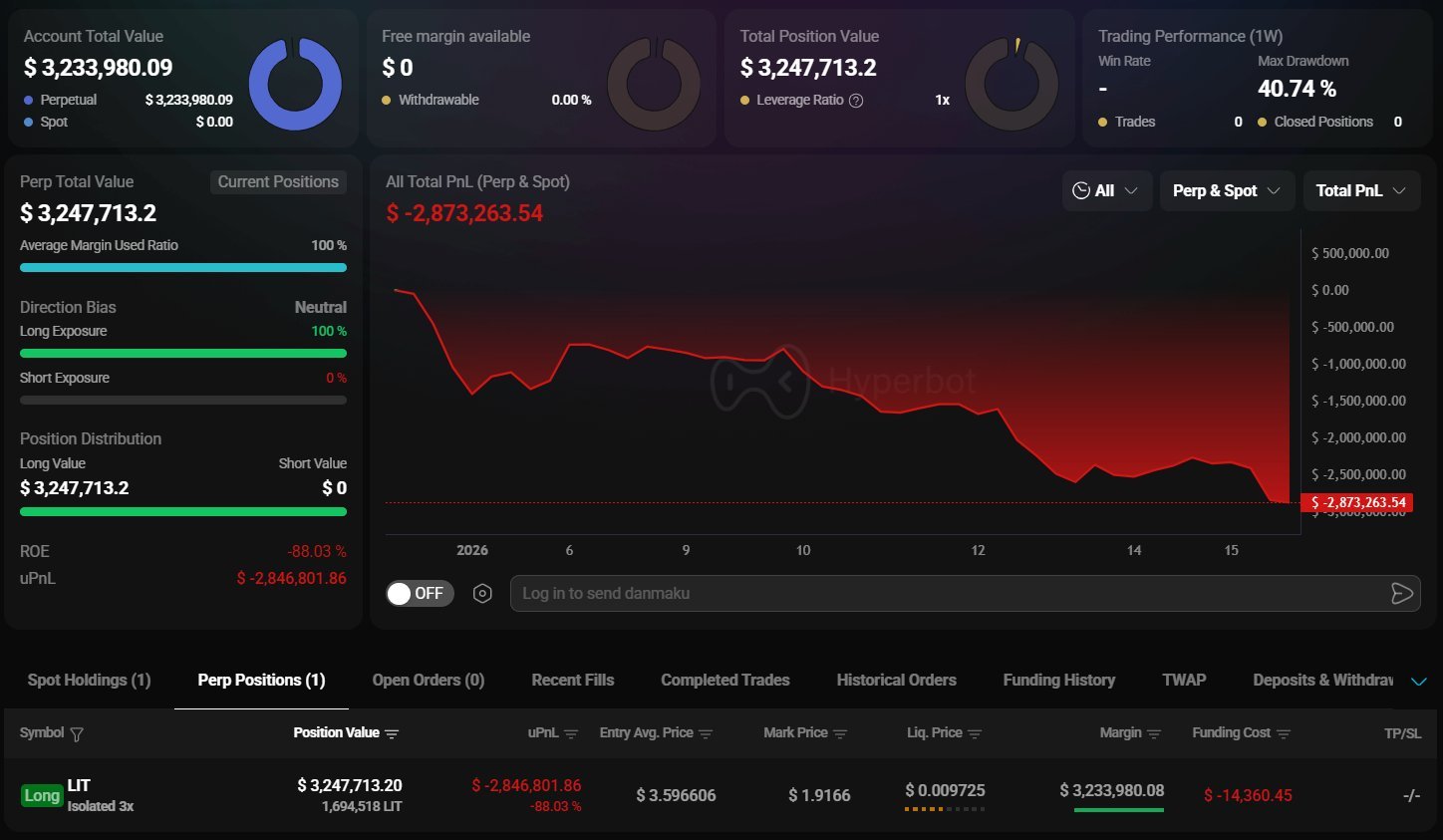Screen dimensions: 1443x840
Task: Open the Funding History tab
Action: (1058, 681)
